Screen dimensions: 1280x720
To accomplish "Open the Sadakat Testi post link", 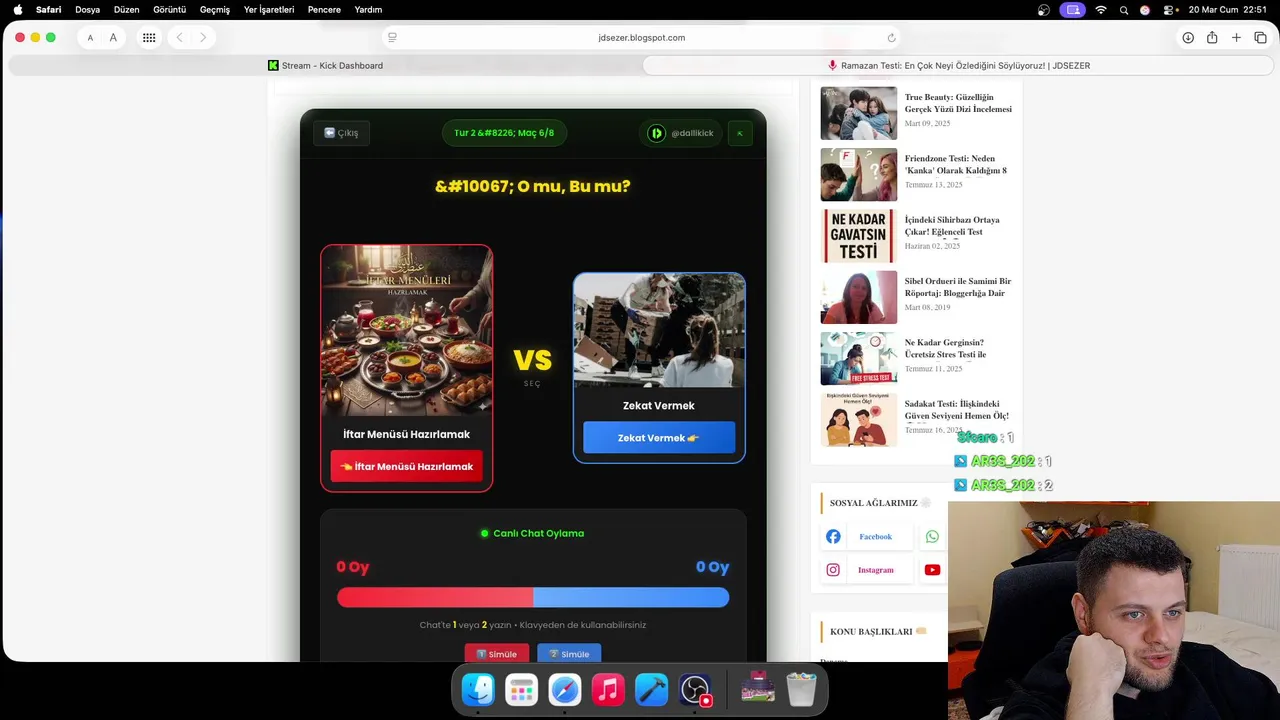I will click(x=957, y=409).
